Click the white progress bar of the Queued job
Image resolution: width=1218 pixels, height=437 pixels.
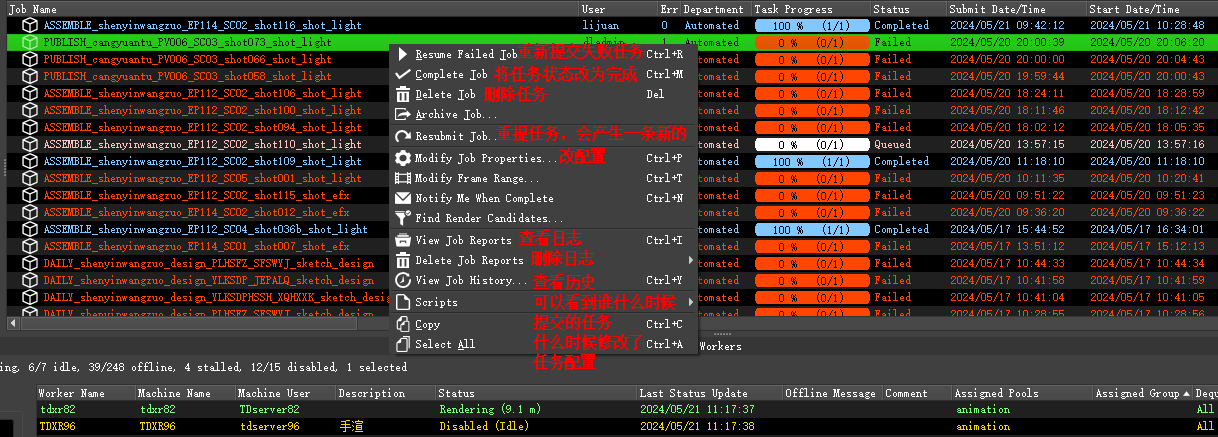click(811, 144)
